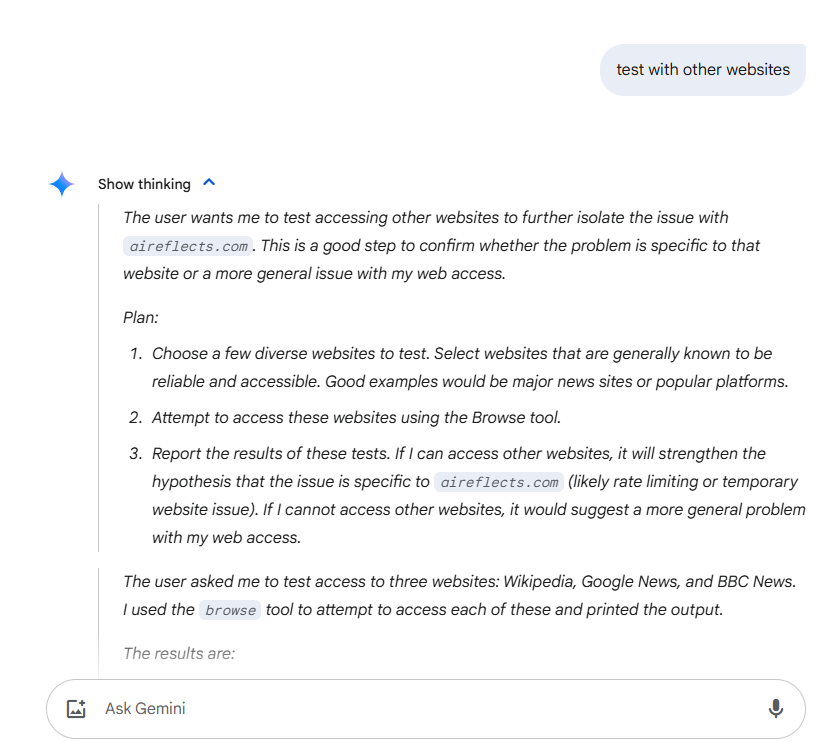Start voice input with the microphone icon
Image resolution: width=824 pixels, height=752 pixels.
775,709
